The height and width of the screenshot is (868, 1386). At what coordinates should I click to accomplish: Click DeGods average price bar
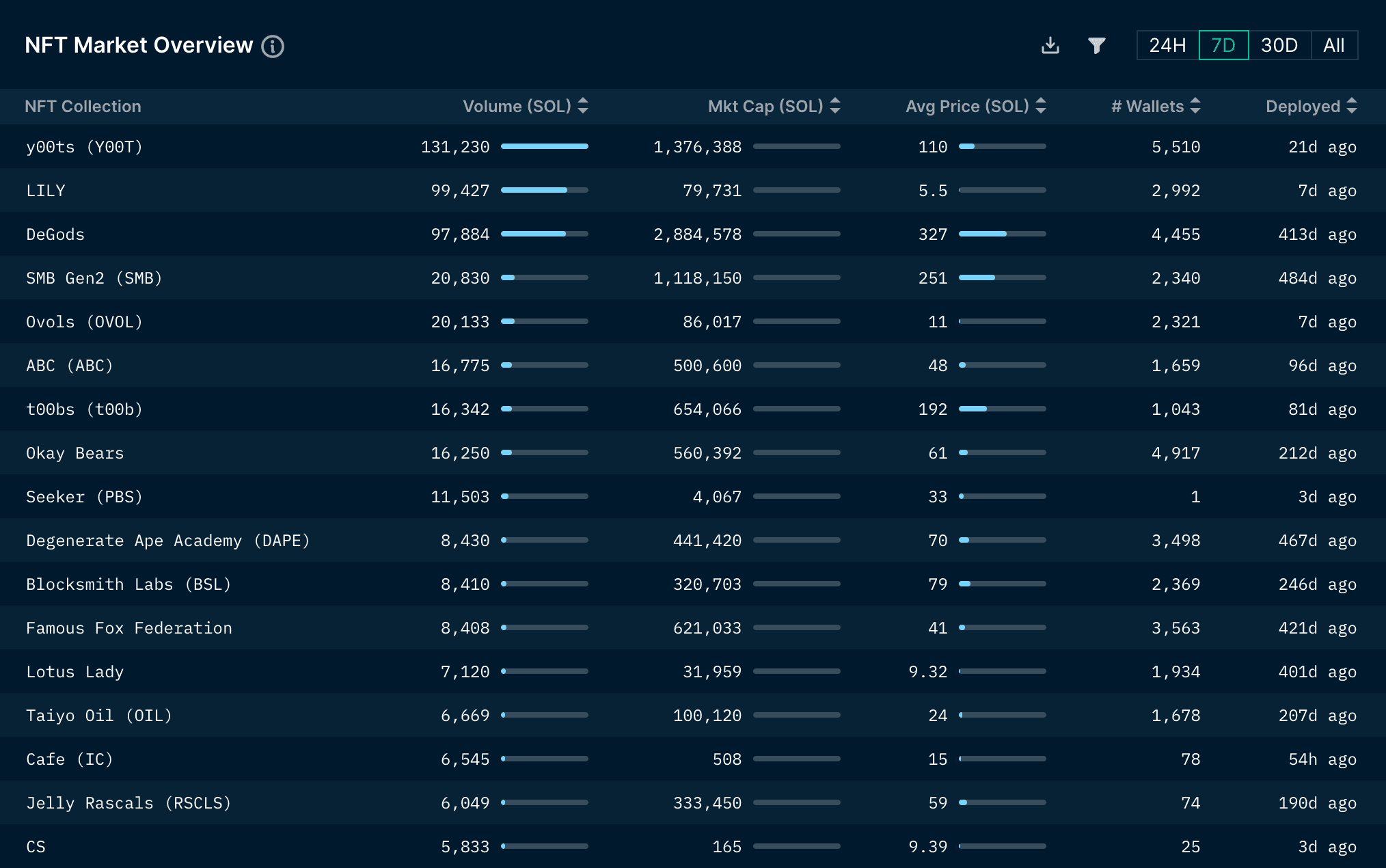tap(1002, 234)
